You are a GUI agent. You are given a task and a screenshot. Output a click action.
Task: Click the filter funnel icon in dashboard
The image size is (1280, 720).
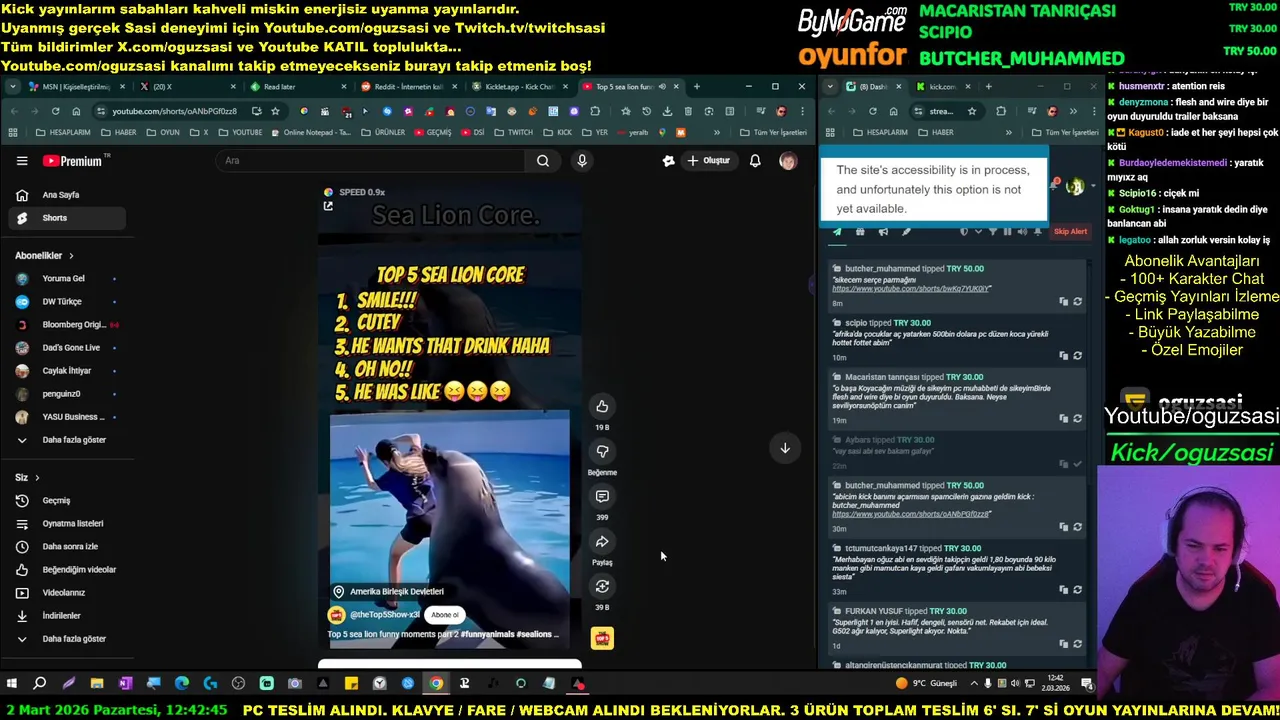point(993,232)
